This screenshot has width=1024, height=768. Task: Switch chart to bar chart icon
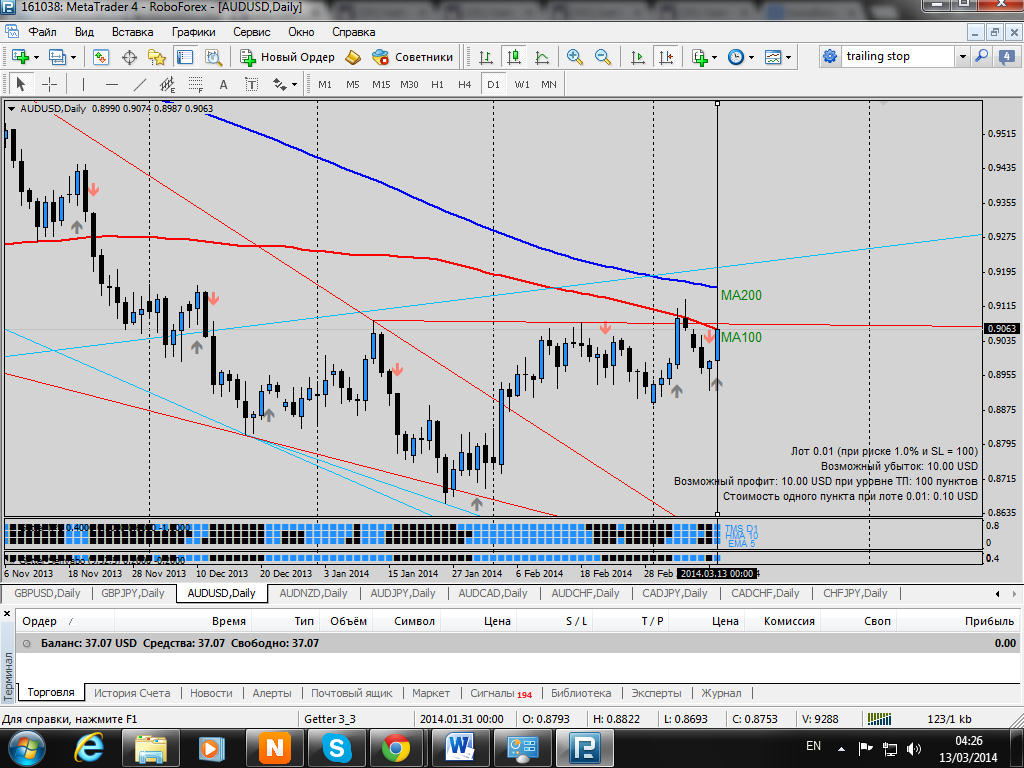click(485, 57)
